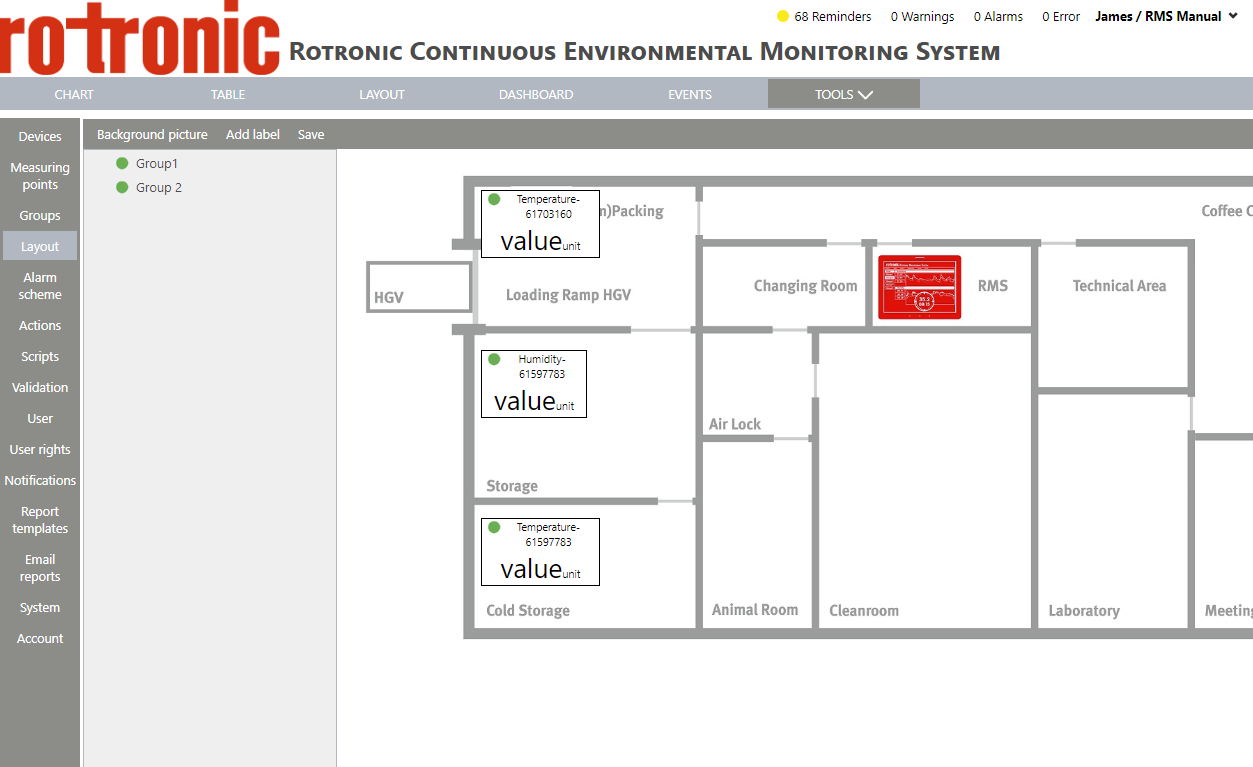The height and width of the screenshot is (767, 1253).
Task: Open User in the sidebar
Action: 40,419
